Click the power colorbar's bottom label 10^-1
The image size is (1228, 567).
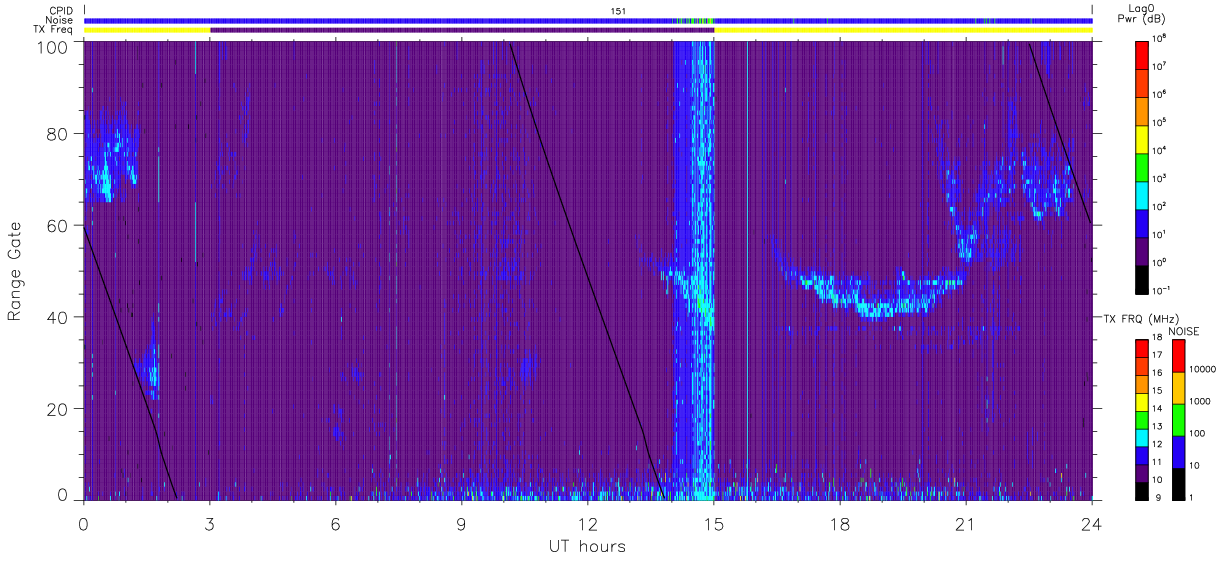(x=1160, y=290)
